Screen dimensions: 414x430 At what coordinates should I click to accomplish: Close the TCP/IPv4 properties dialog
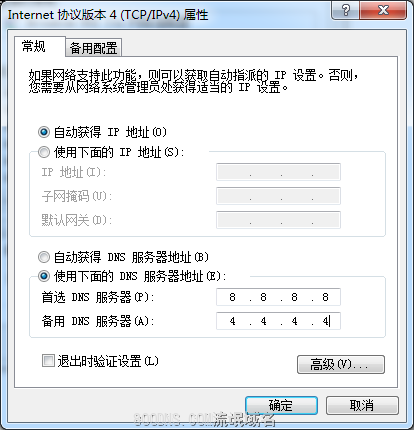coord(383,11)
